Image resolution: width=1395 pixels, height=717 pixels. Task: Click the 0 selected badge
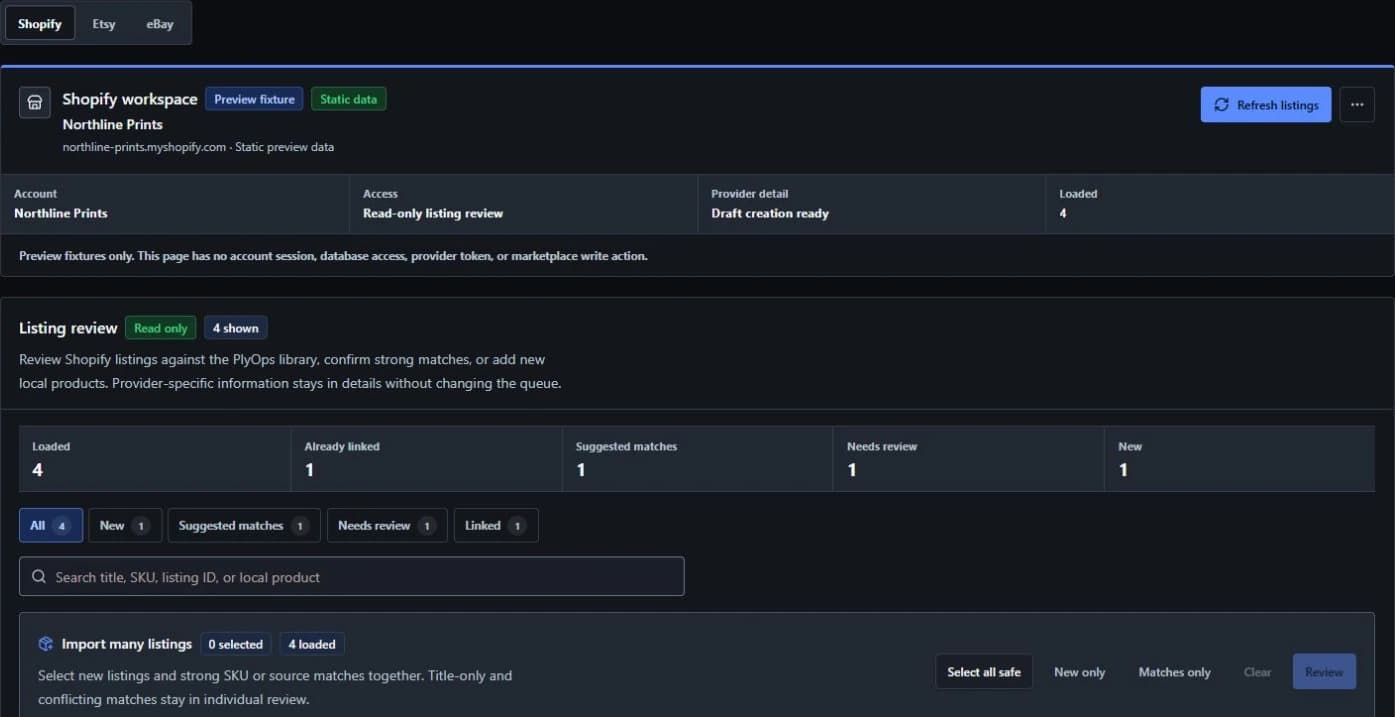[235, 644]
